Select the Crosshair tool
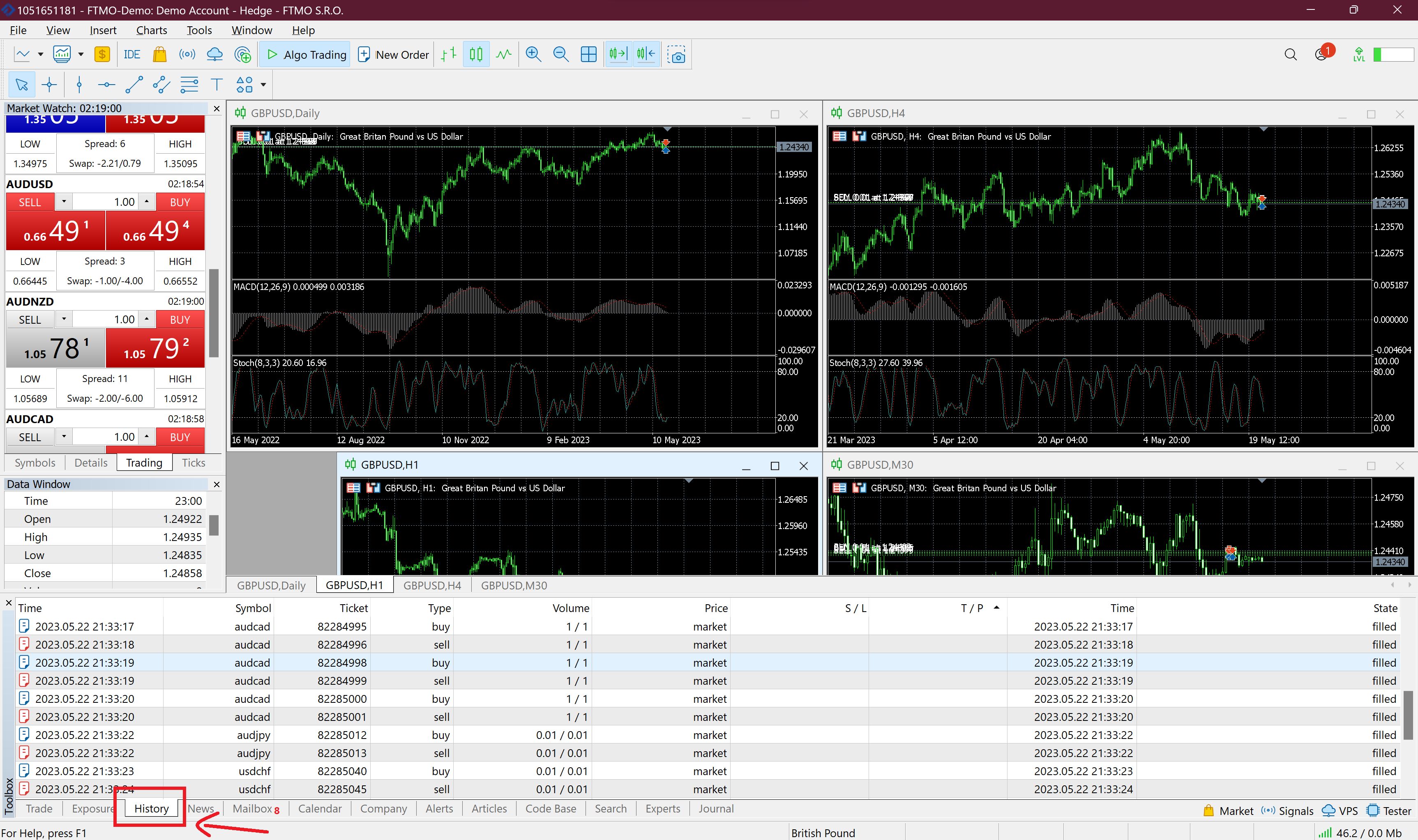The image size is (1418, 840). pos(50,84)
